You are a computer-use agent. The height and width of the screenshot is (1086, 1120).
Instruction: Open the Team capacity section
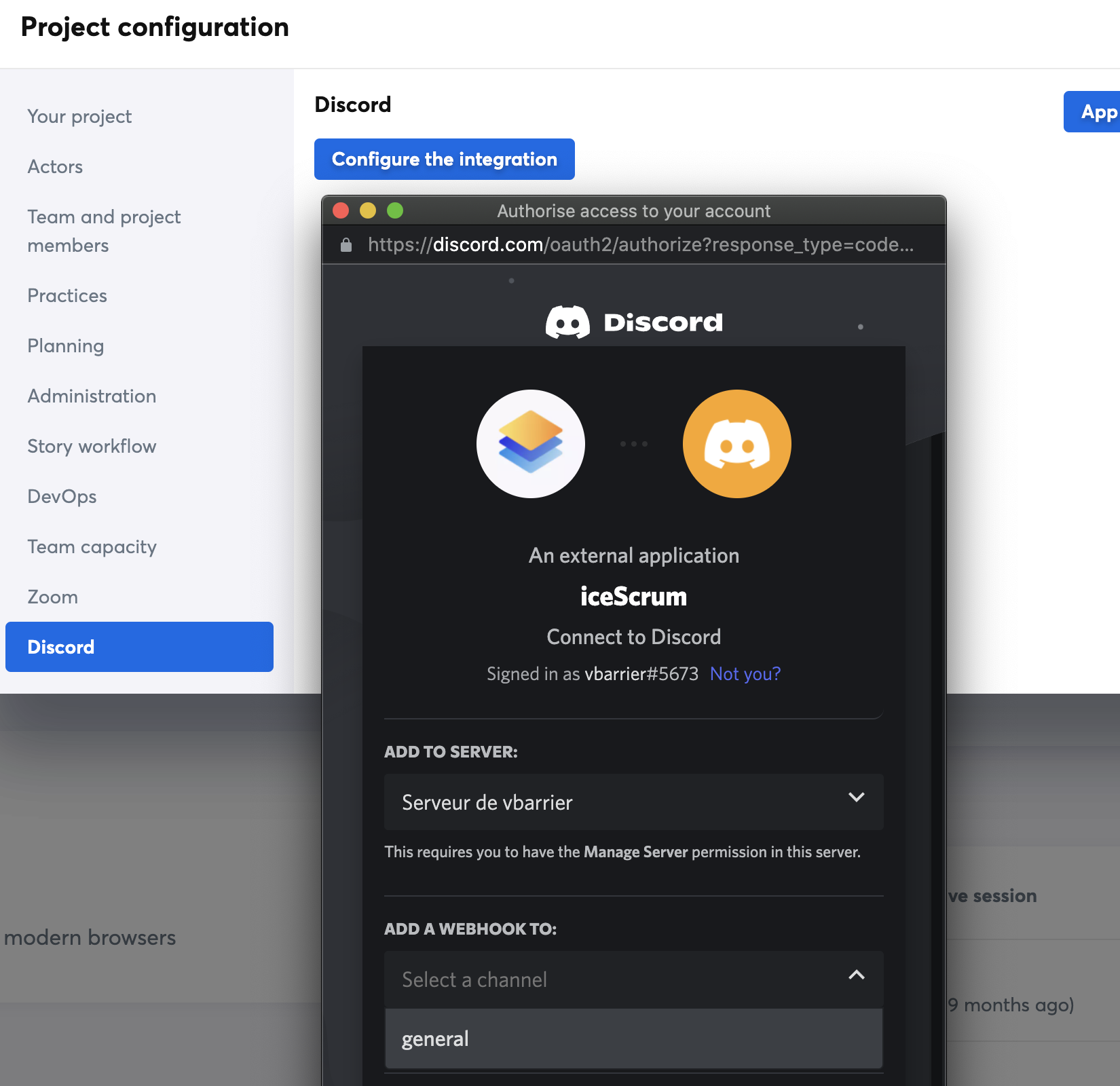(x=92, y=546)
